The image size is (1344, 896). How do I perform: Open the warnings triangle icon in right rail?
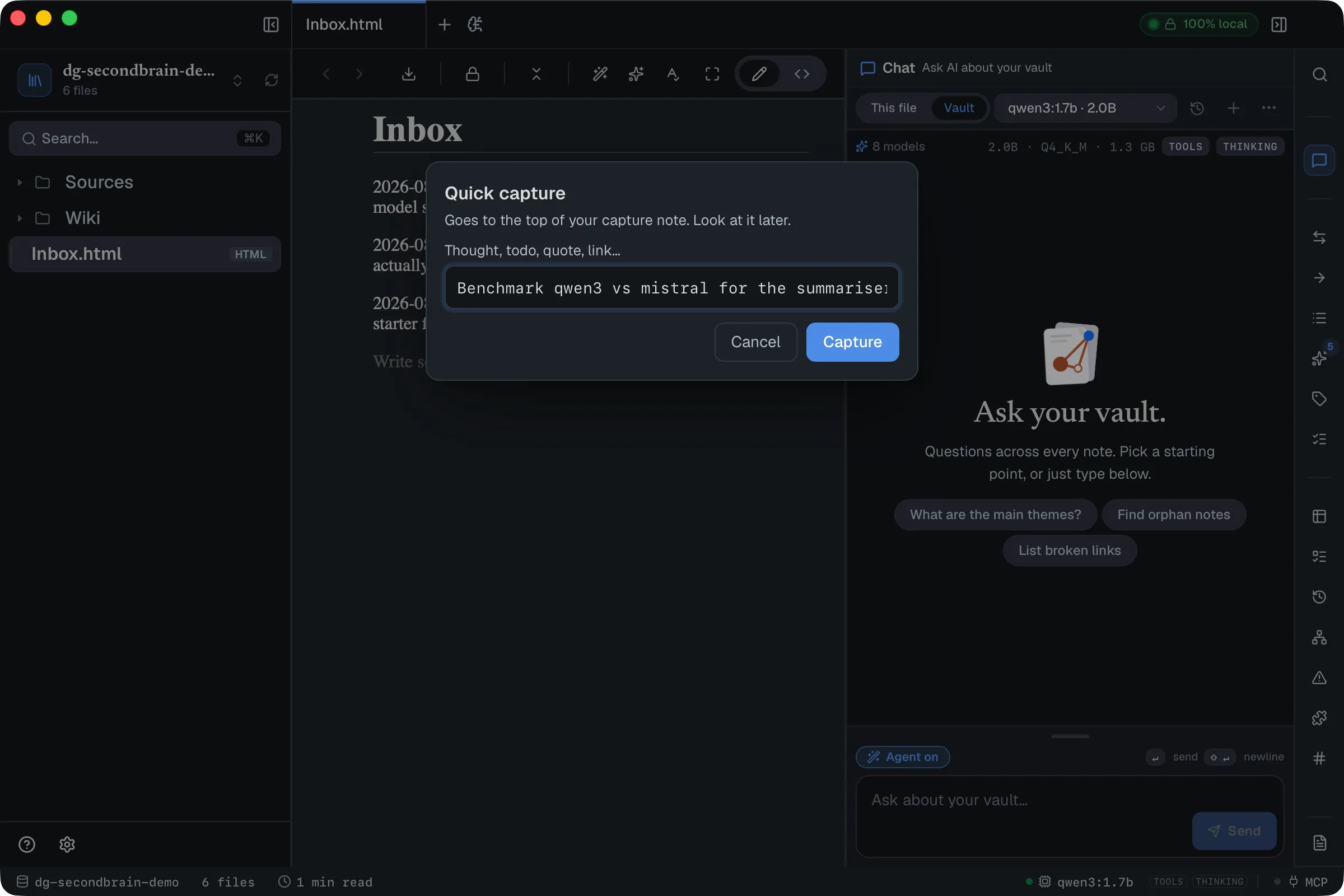tap(1319, 678)
